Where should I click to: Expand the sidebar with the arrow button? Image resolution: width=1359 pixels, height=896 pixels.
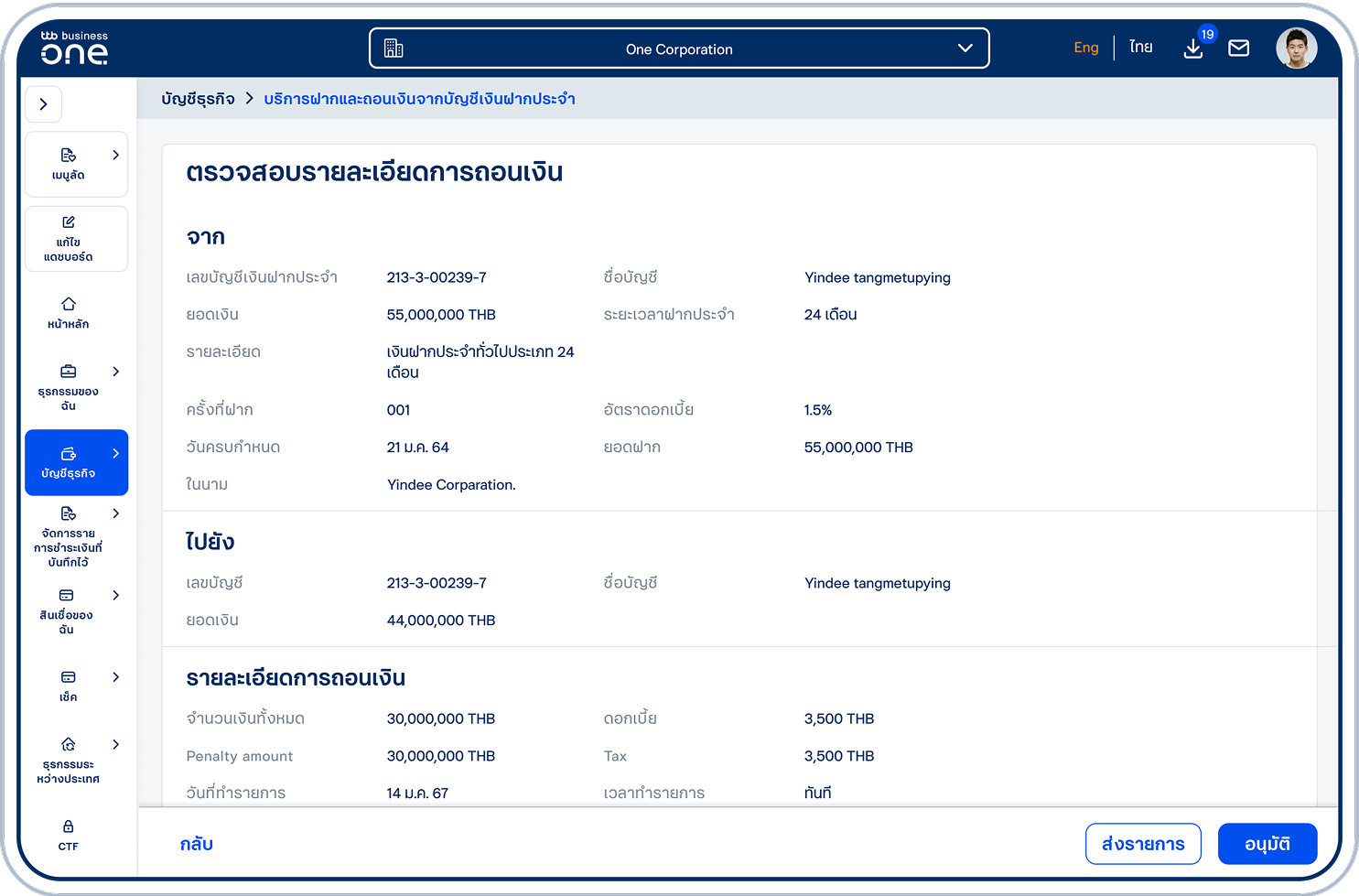point(43,104)
